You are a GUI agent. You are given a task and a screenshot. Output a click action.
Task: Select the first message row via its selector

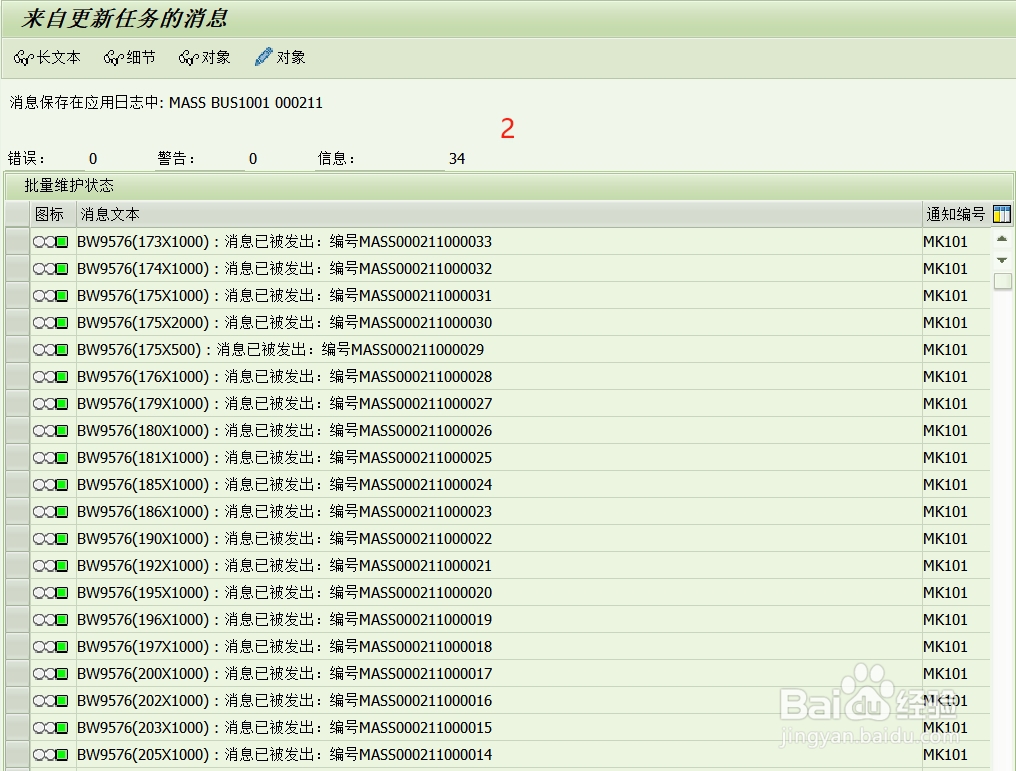[x=15, y=241]
